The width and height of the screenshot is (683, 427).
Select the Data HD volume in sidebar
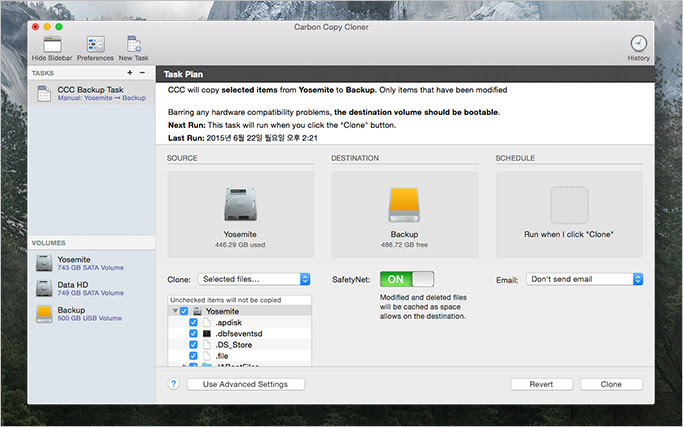[91, 288]
